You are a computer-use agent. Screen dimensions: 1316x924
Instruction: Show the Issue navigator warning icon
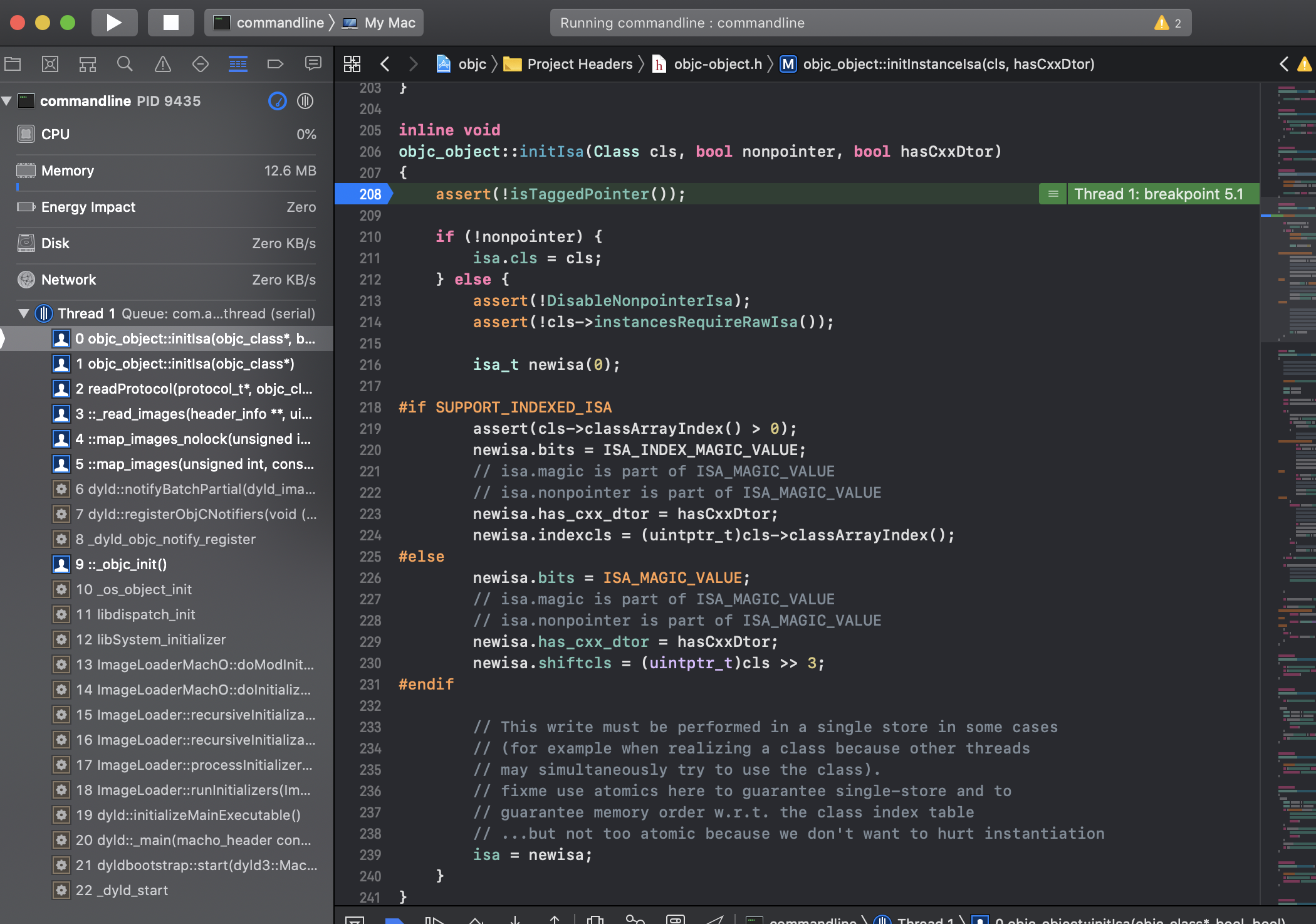[162, 64]
